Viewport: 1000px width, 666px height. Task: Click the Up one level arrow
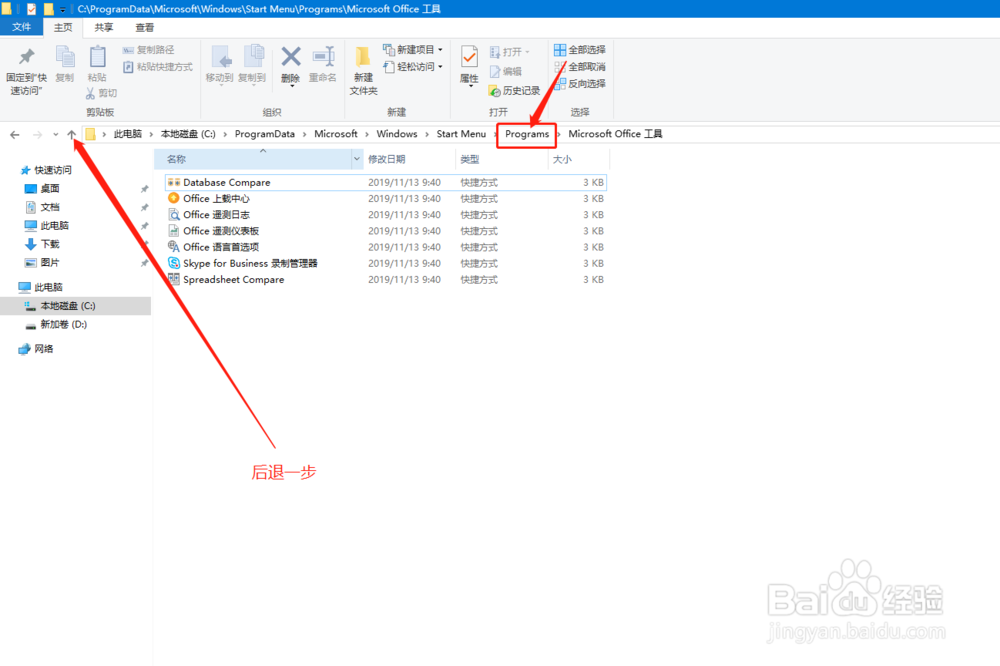click(71, 135)
